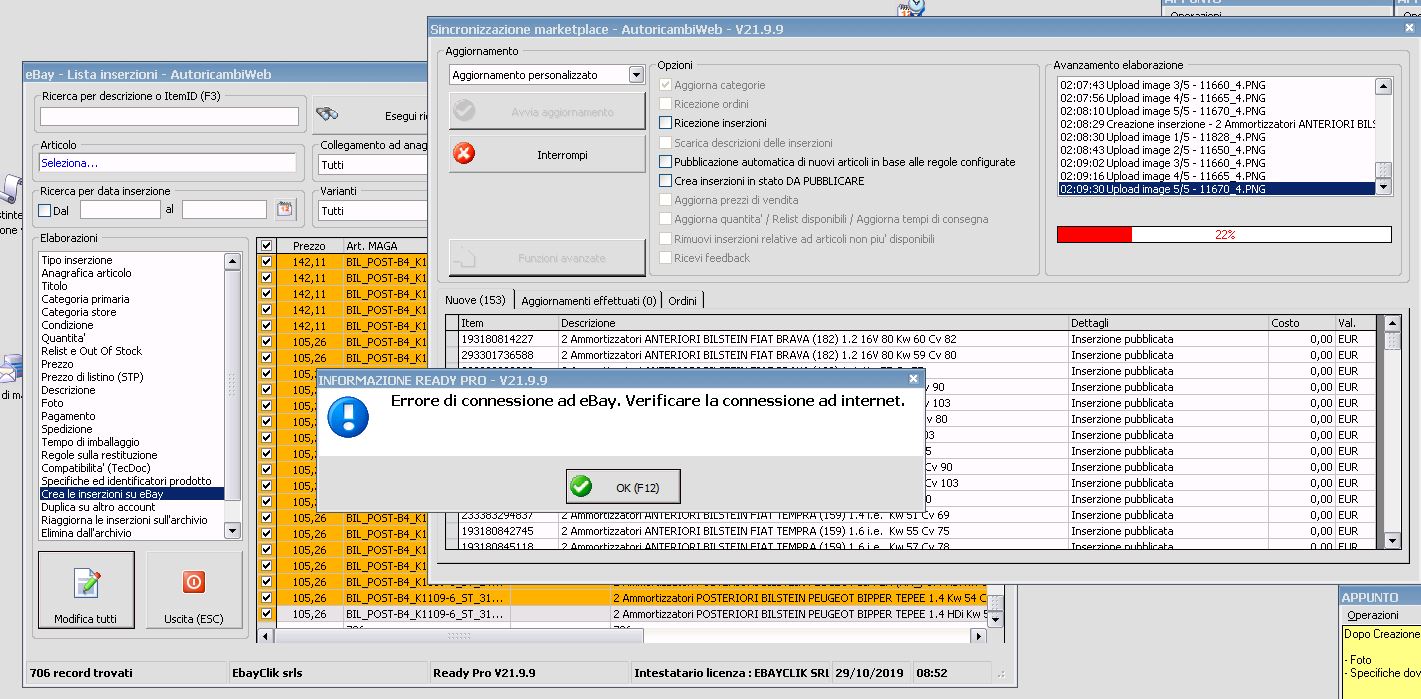Select Tipo inserzione in Elaborazioni list
The image size is (1421, 699).
coord(77,260)
